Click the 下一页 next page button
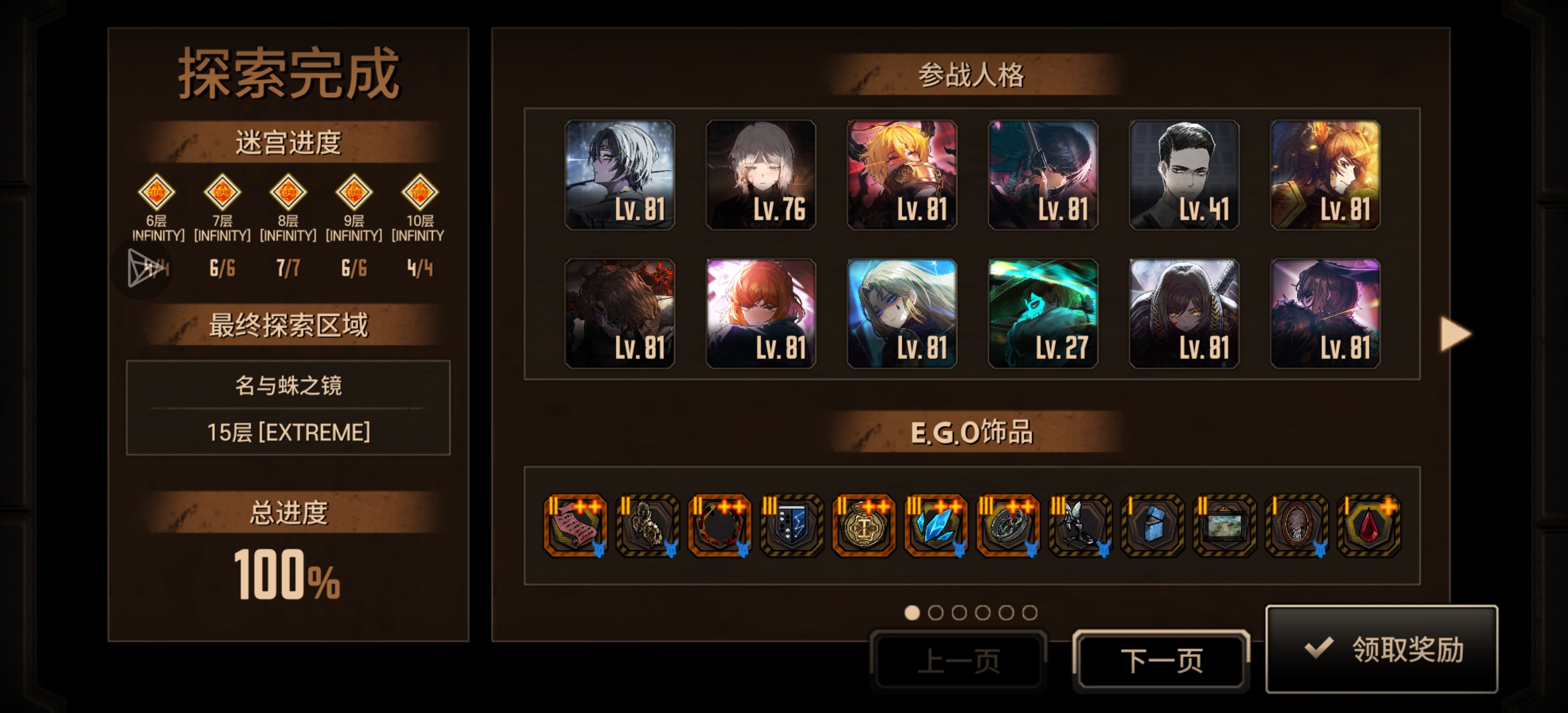Image resolution: width=1568 pixels, height=713 pixels. coord(1161,661)
